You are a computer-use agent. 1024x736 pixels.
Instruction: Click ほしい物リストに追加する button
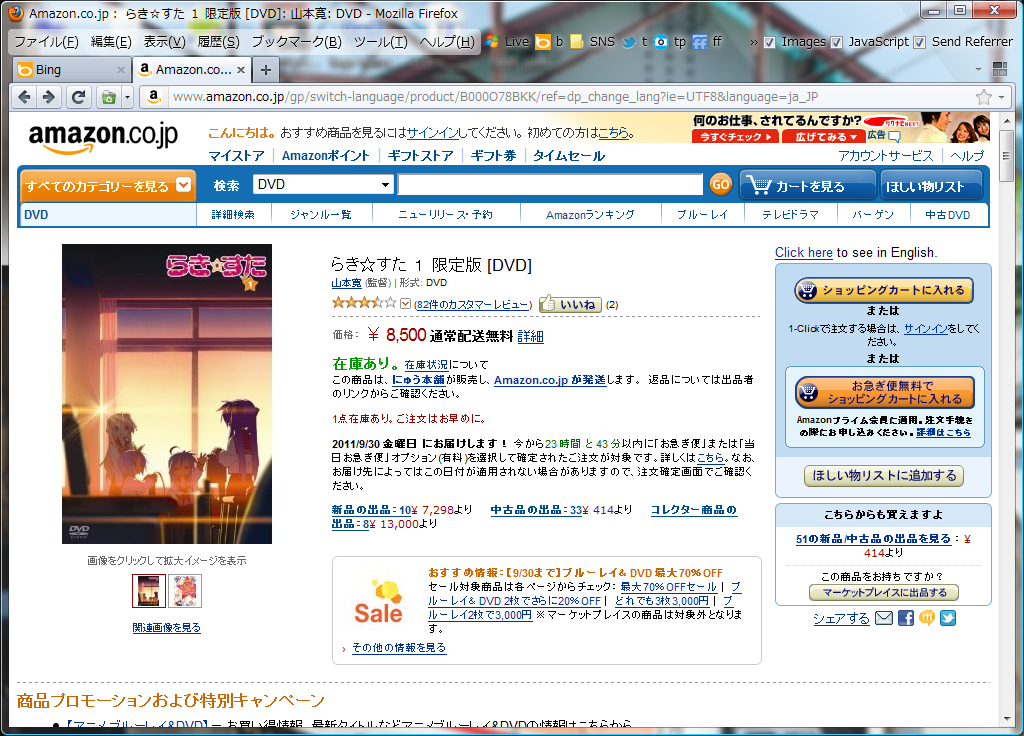884,475
